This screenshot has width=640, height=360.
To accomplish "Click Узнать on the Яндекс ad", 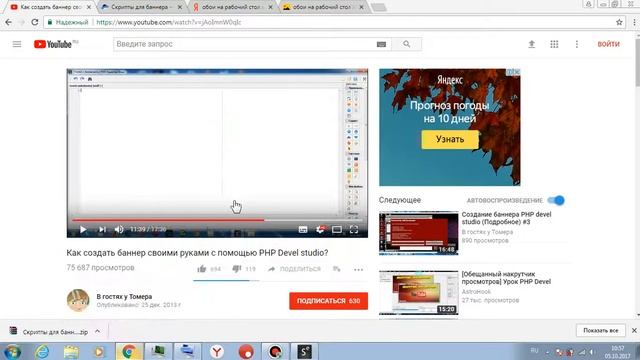I will click(x=450, y=139).
